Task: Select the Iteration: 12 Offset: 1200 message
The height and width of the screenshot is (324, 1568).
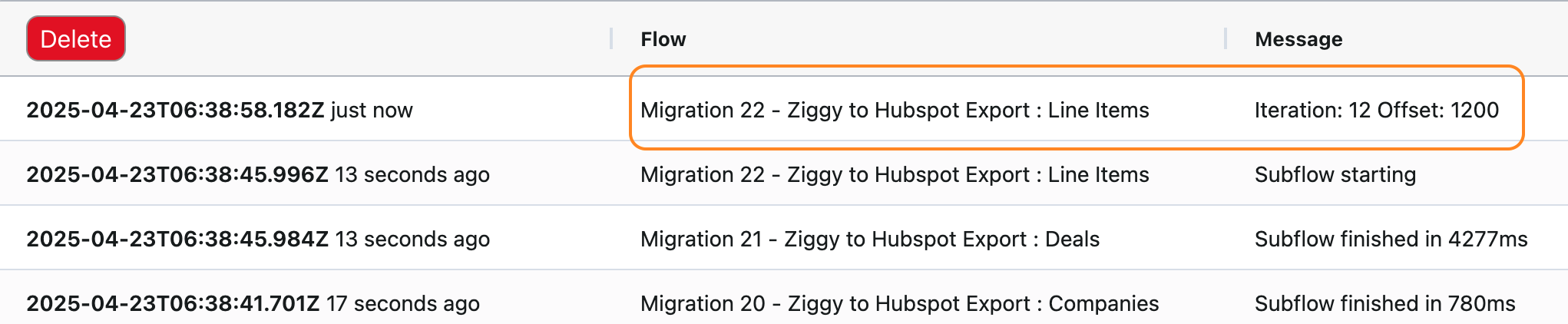Action: click(1377, 110)
